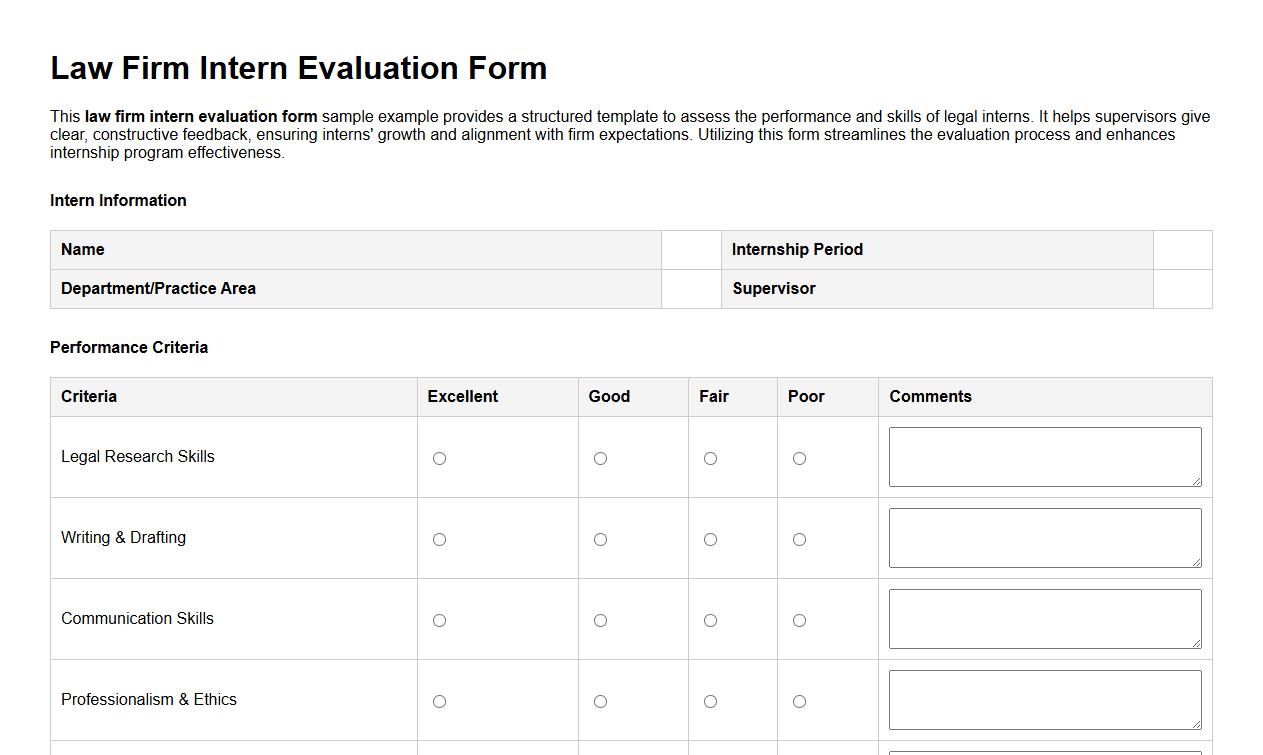Select Excellent rating for Communication Skills
Viewport: 1263px width, 755px height.
[439, 620]
